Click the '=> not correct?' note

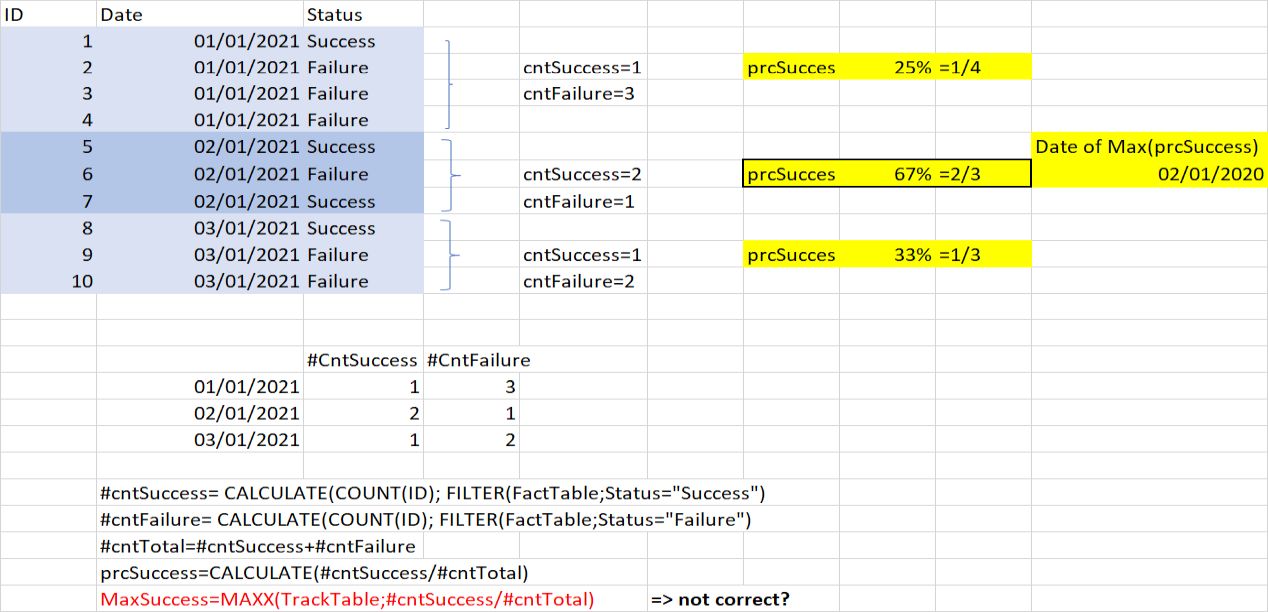(720, 599)
